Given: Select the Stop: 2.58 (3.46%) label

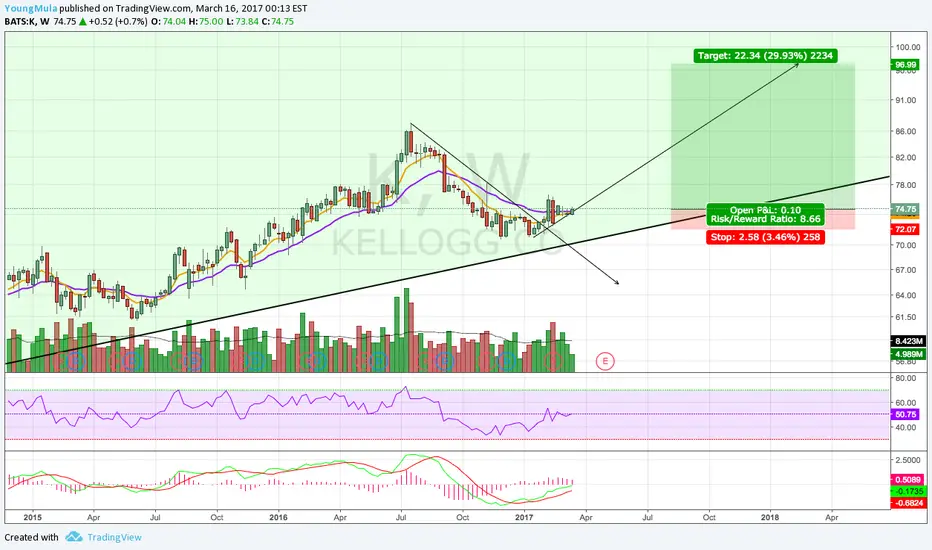Looking at the screenshot, I should pyautogui.click(x=765, y=237).
